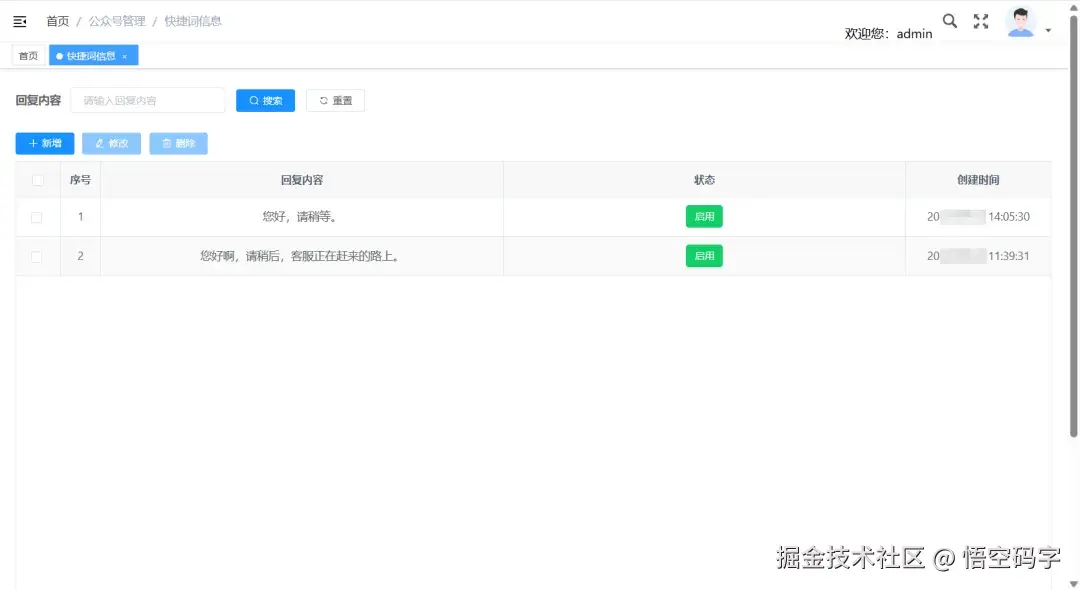Click the admin avatar picture
The width and height of the screenshot is (1080, 590).
tap(1019, 20)
